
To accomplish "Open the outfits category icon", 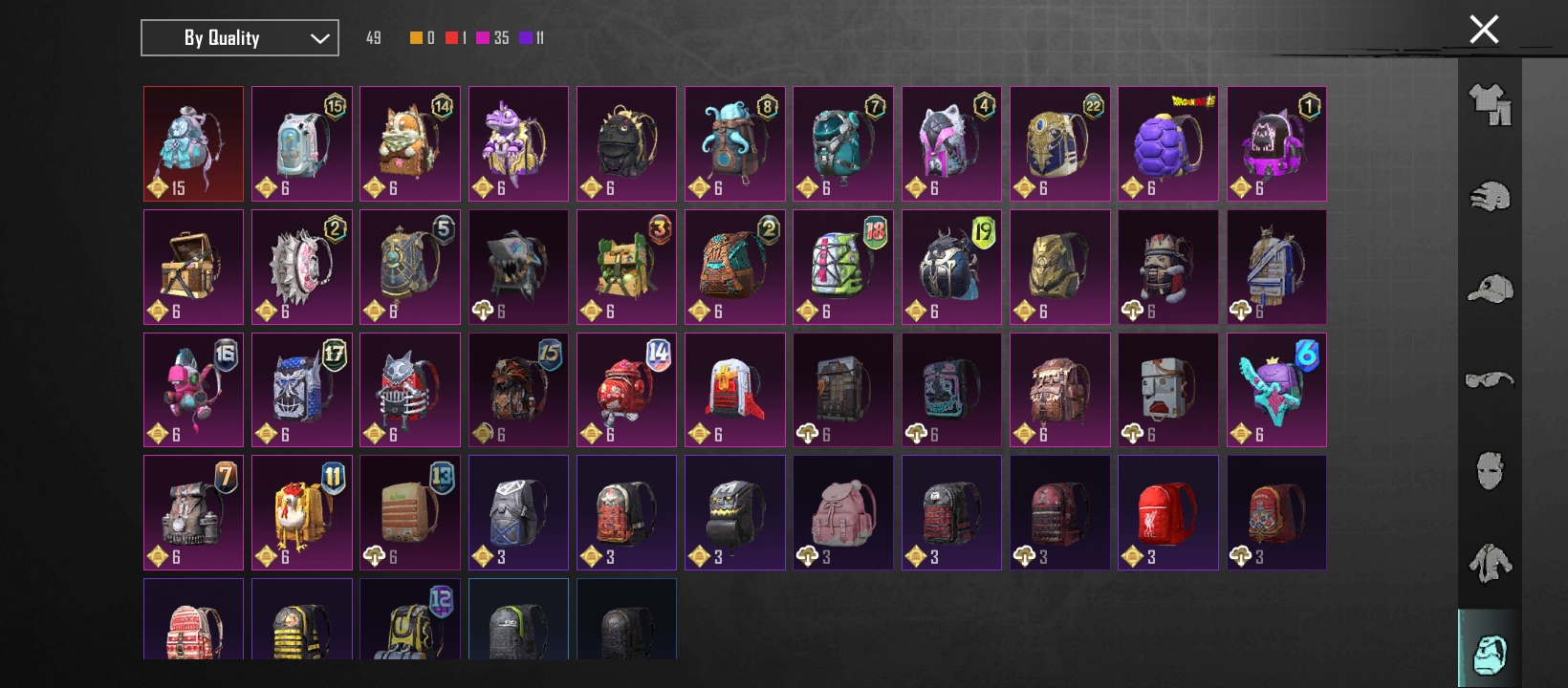I will 1490,104.
